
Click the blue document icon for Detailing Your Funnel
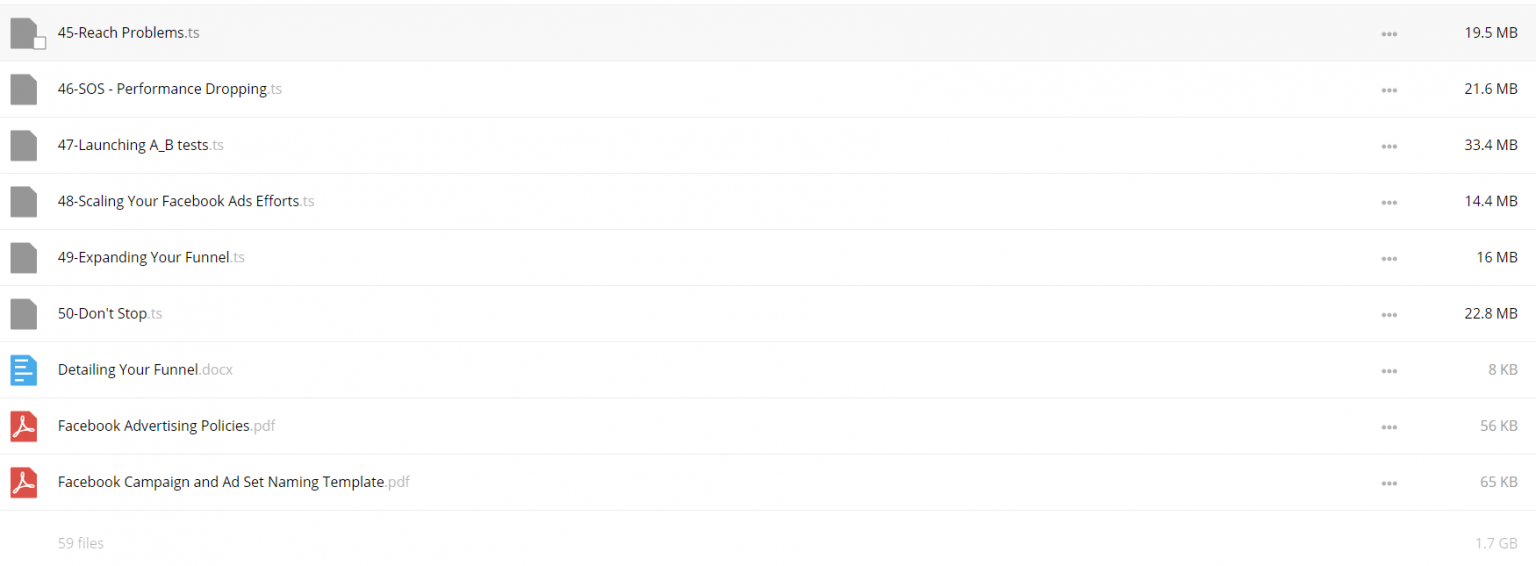[x=24, y=370]
